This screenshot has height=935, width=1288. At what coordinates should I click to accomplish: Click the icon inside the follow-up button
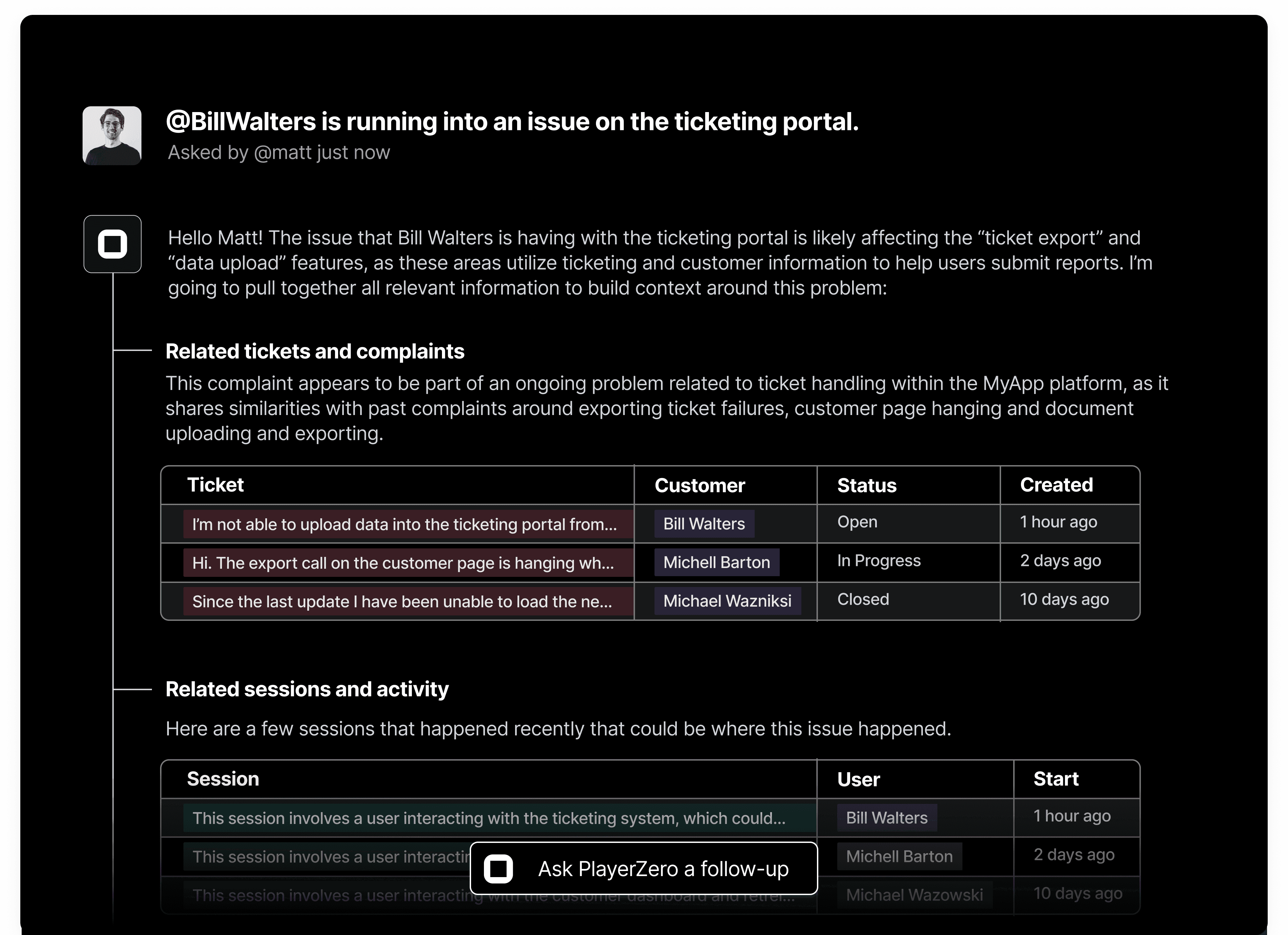pos(498,869)
